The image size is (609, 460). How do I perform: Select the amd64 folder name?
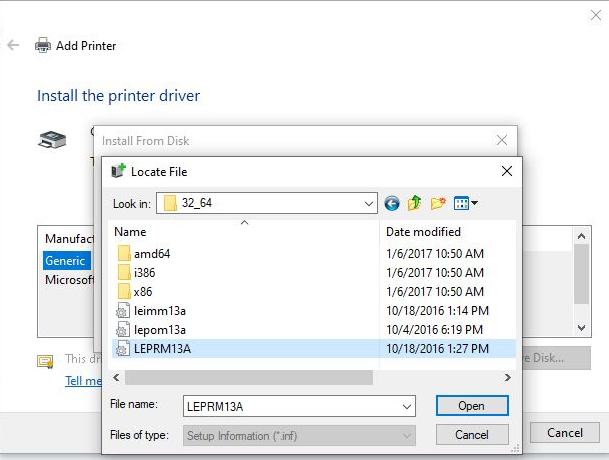152,254
